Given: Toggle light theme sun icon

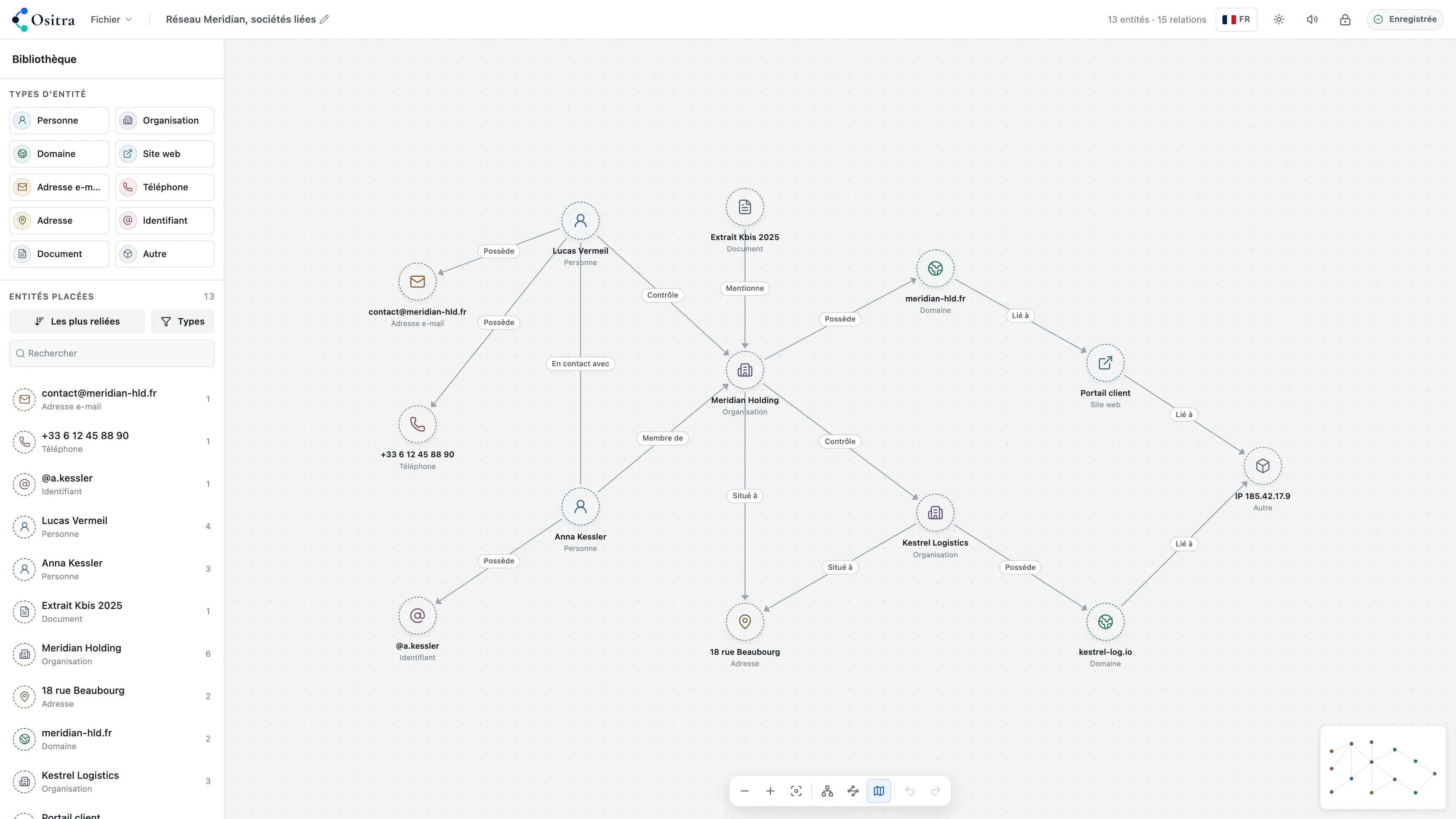Looking at the screenshot, I should point(1279,19).
